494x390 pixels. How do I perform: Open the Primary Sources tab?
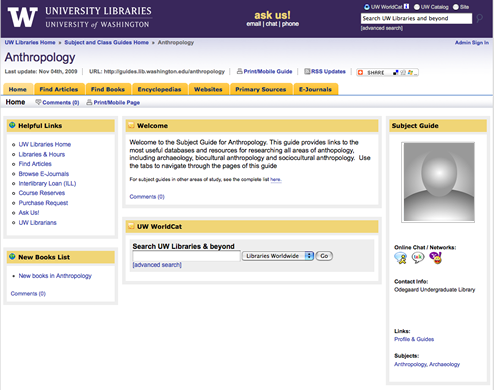click(x=261, y=89)
